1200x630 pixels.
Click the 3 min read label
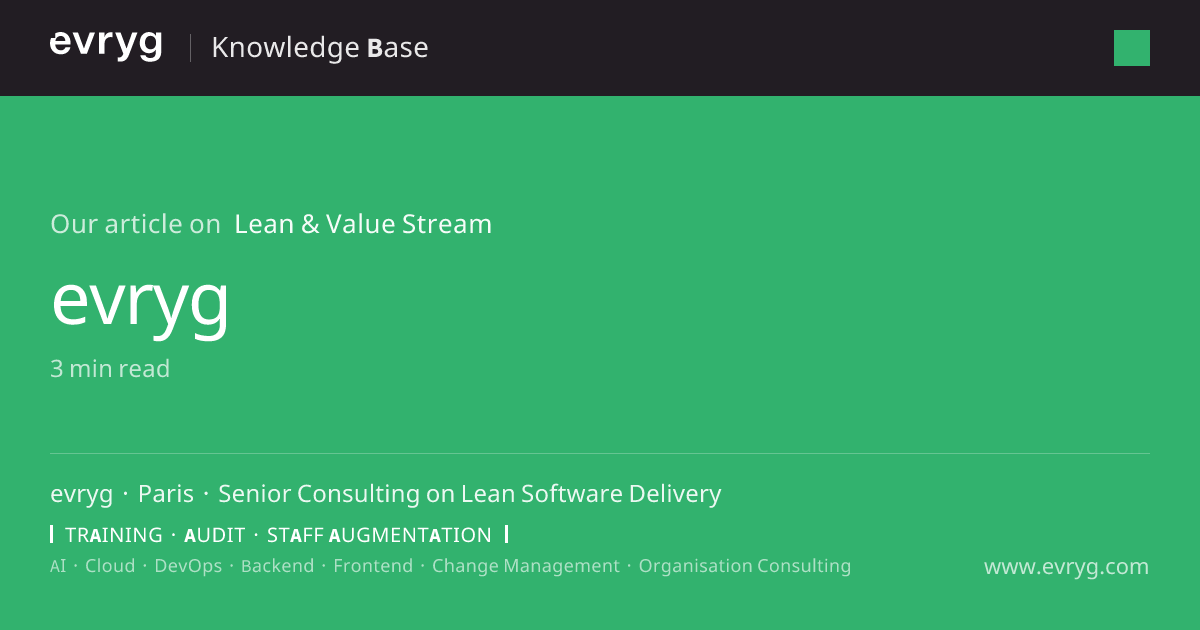pyautogui.click(x=110, y=369)
